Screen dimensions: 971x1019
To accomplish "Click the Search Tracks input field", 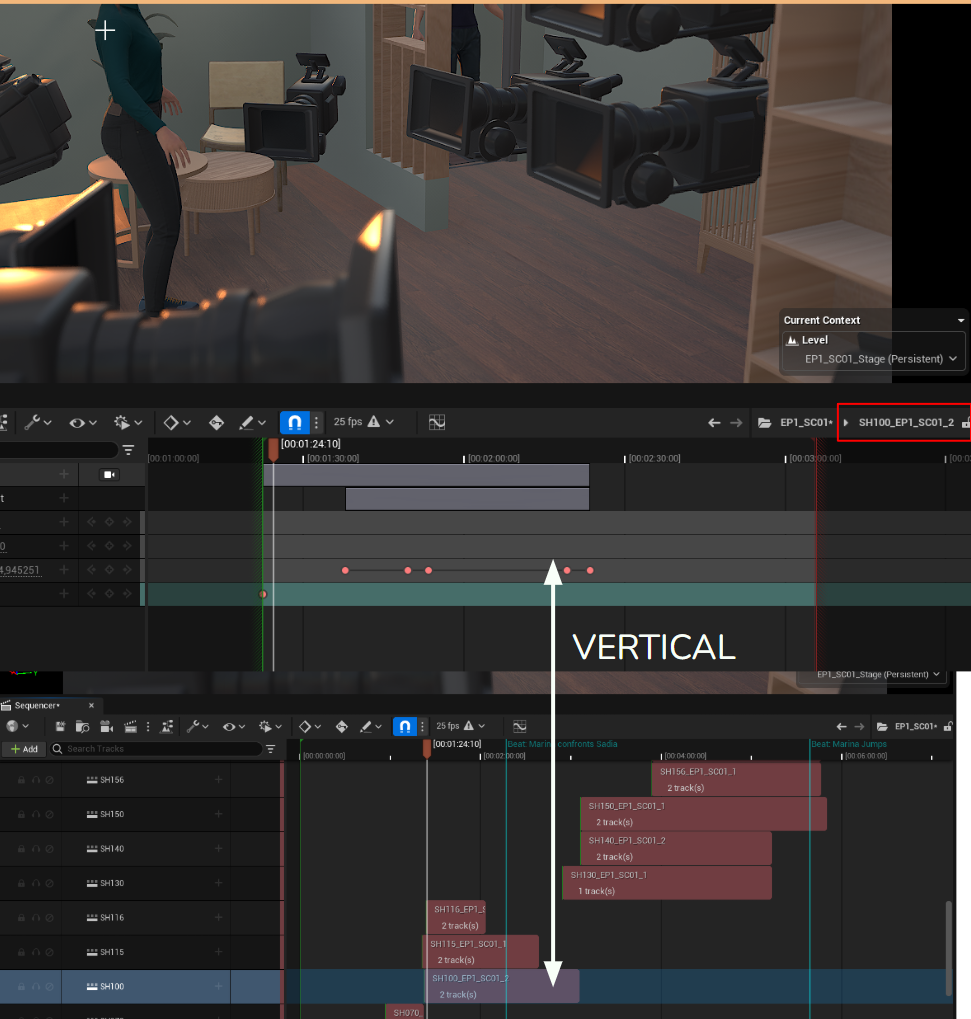I will tap(160, 749).
